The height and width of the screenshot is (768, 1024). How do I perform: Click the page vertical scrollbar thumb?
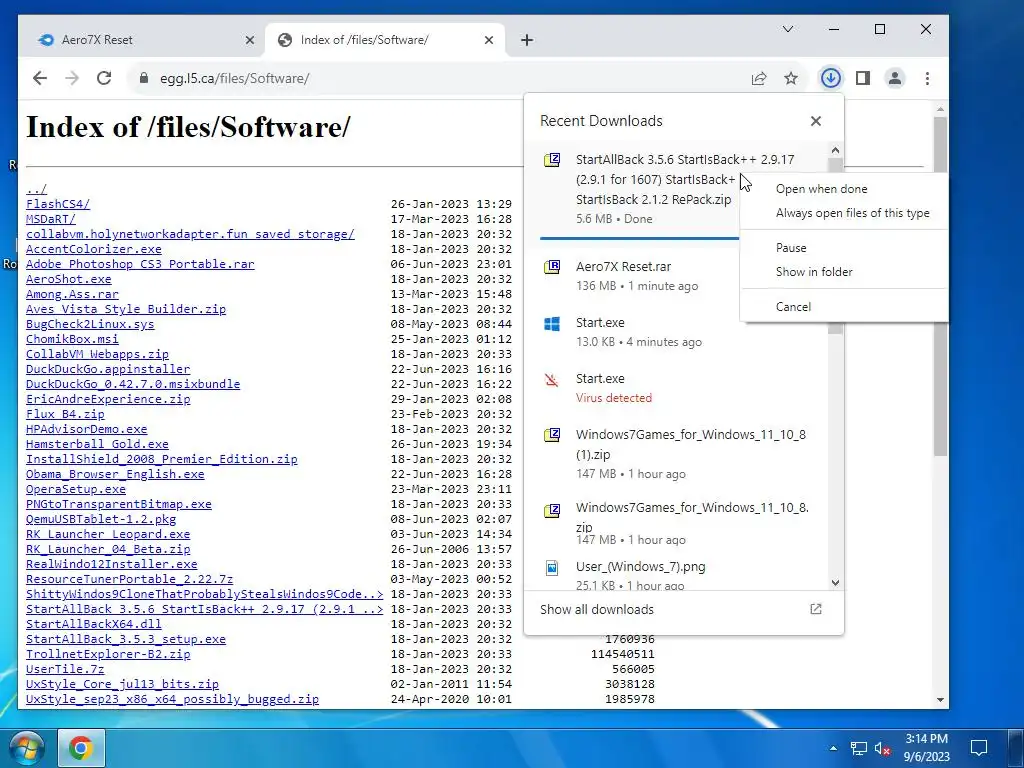coord(940,287)
